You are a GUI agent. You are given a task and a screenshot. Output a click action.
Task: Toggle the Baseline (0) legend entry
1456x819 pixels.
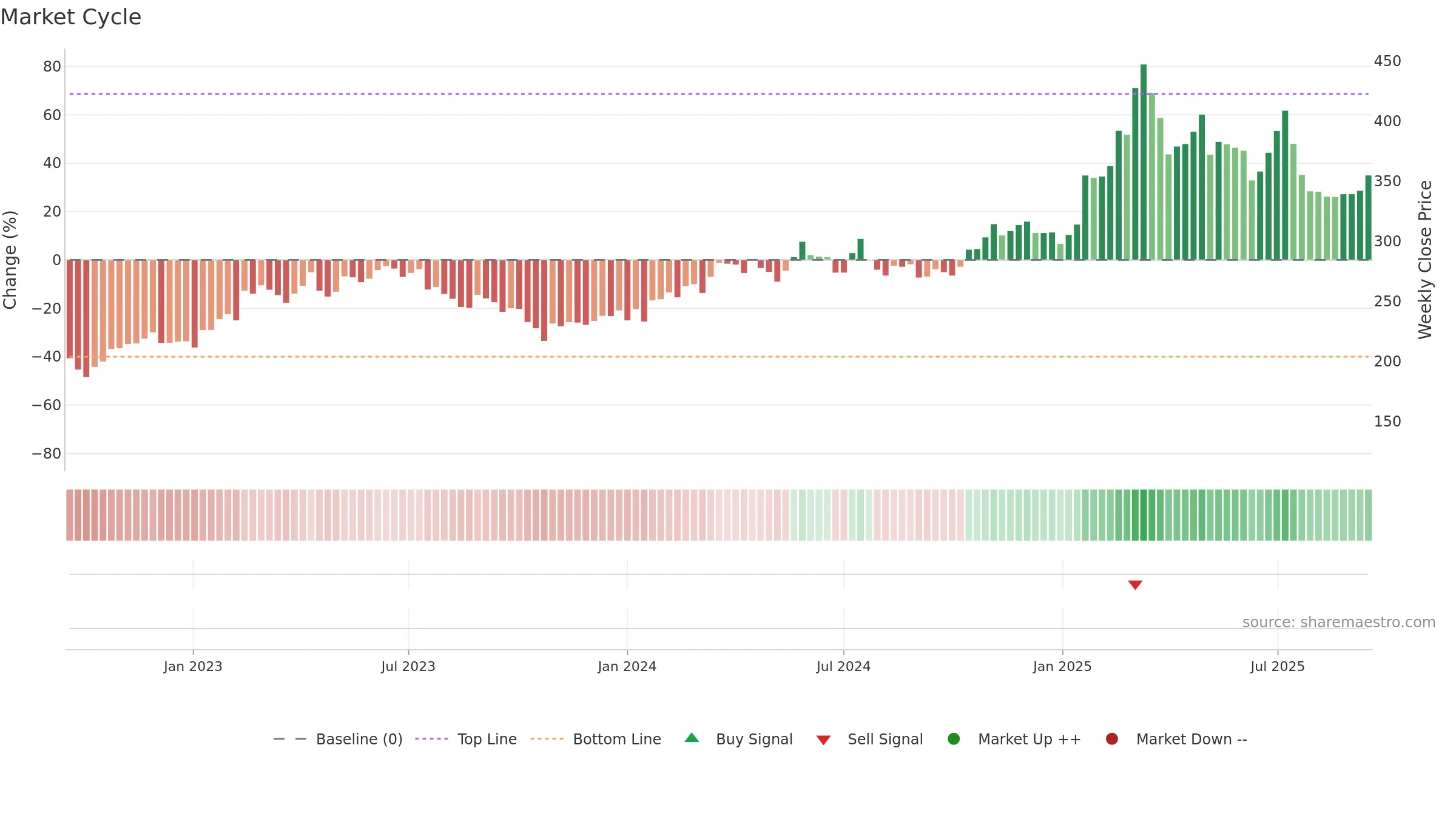(x=338, y=739)
